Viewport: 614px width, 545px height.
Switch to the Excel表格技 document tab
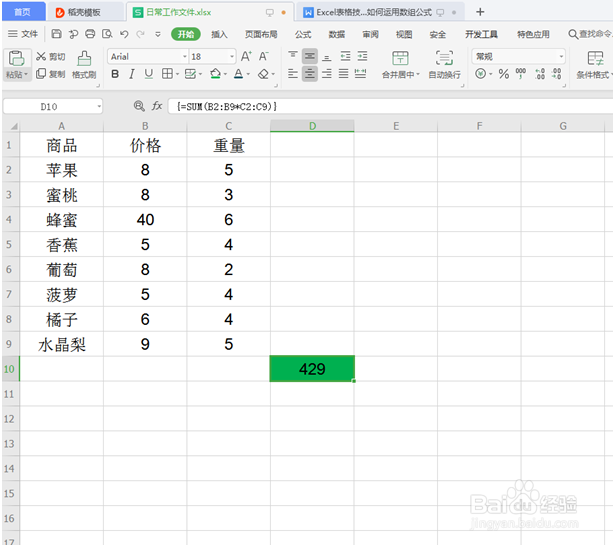pos(380,13)
